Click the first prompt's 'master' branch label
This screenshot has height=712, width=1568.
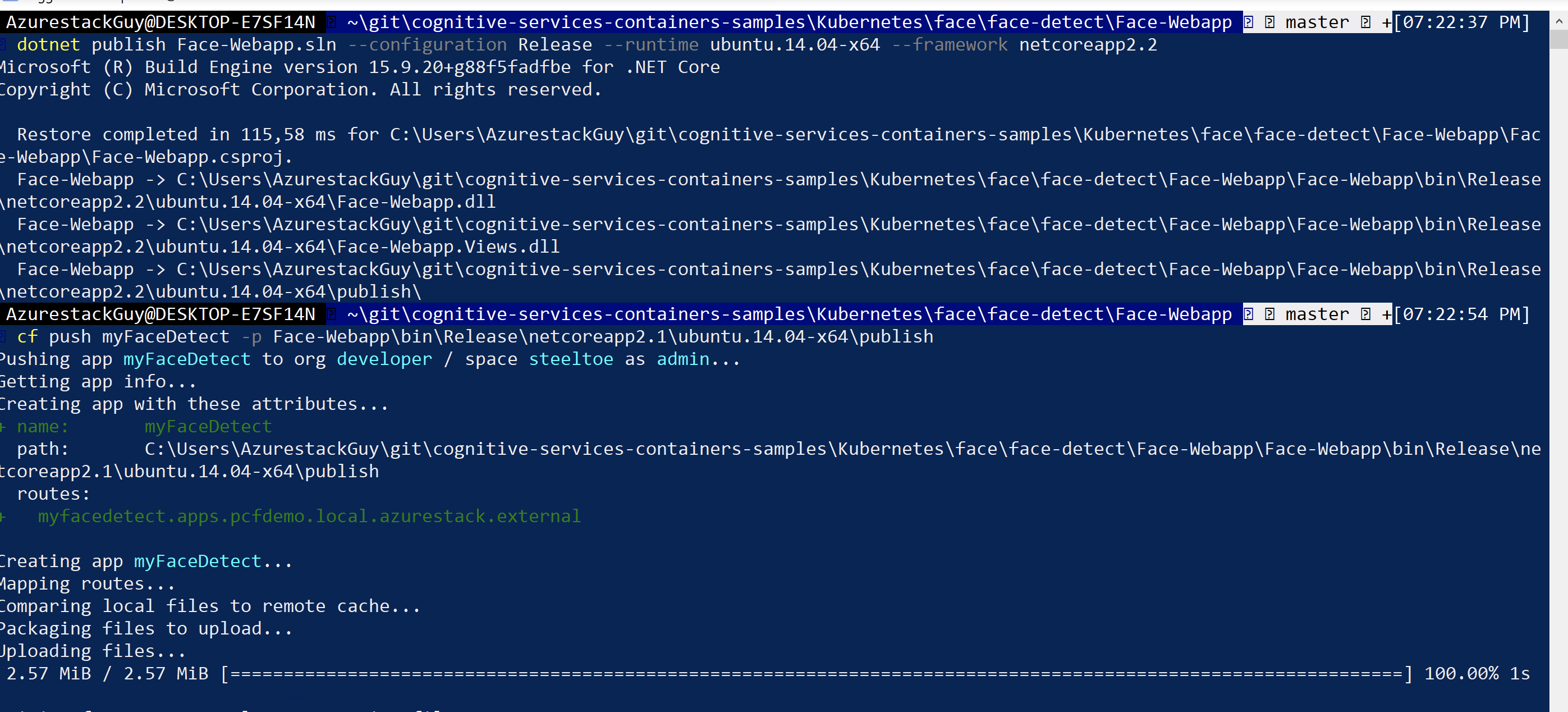1317,22
